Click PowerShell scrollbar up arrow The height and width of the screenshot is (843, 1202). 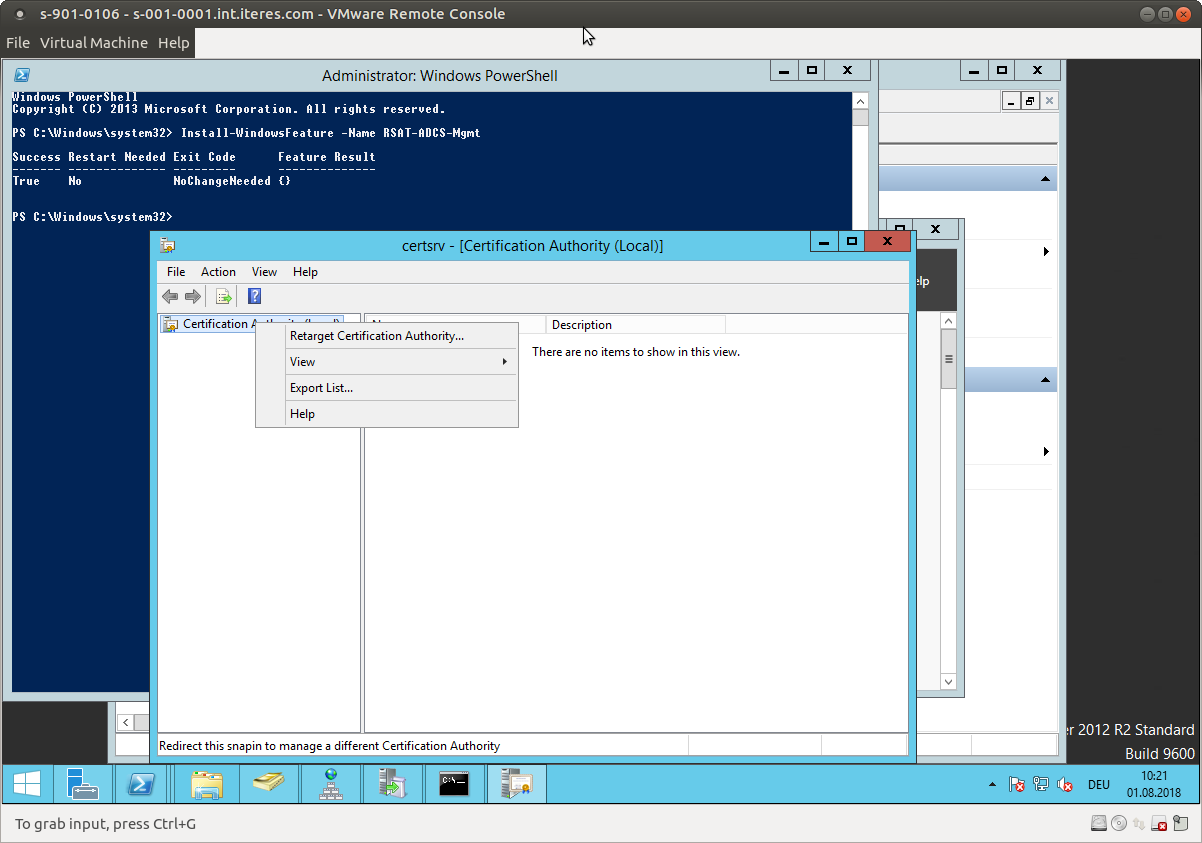tap(860, 101)
